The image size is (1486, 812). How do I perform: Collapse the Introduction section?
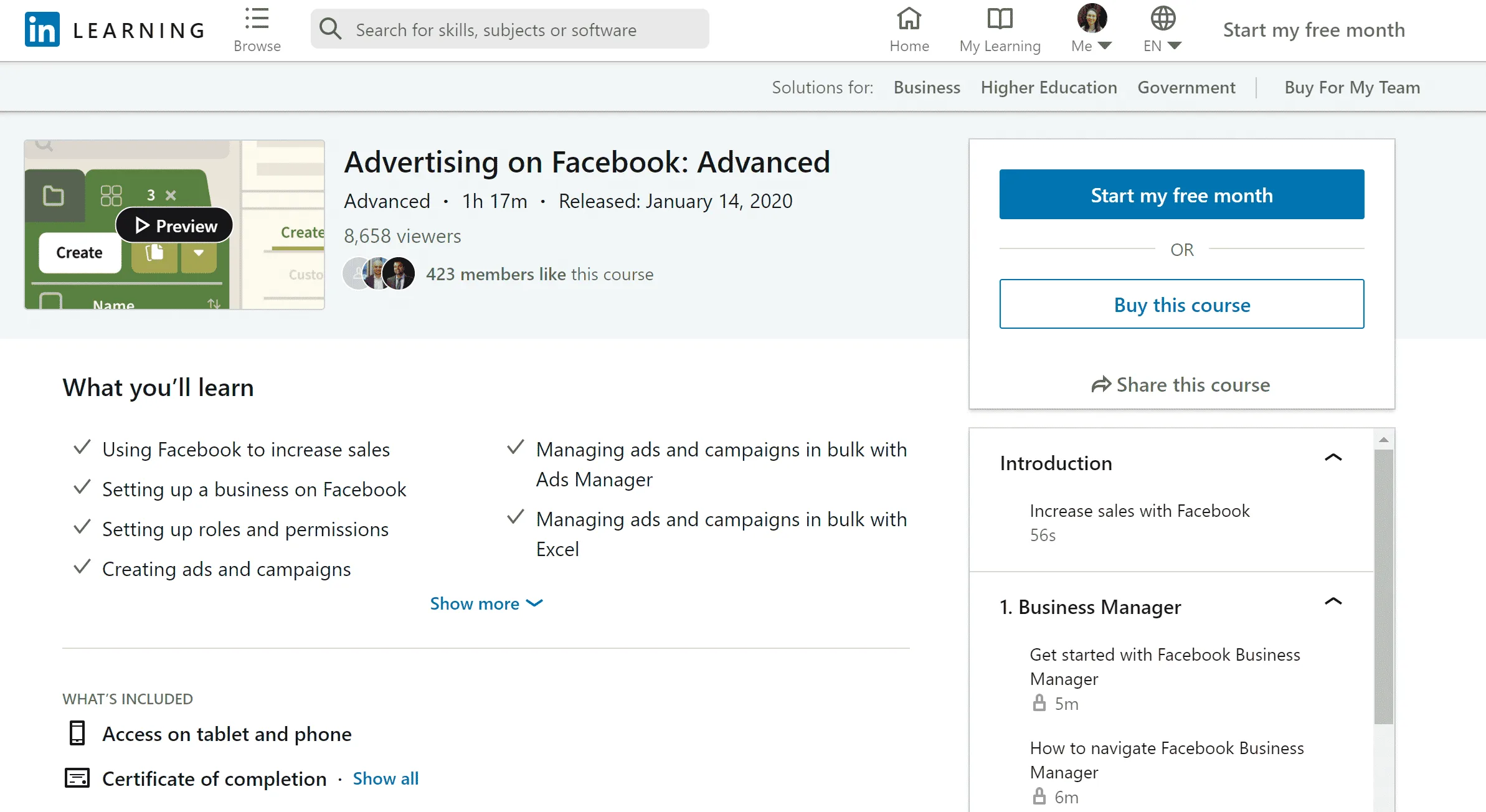click(1333, 458)
